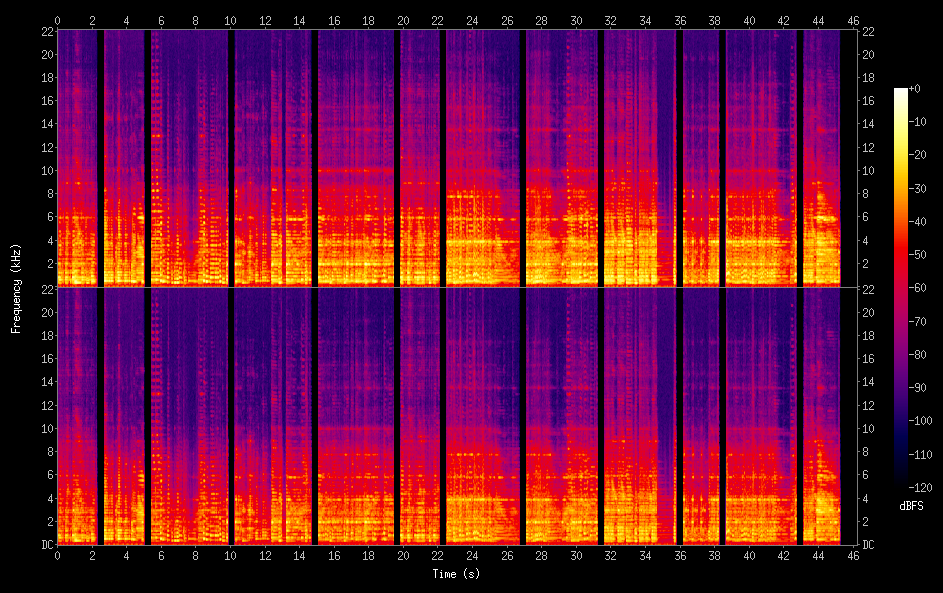Click the "Time (s)" axis title
Image resolution: width=943 pixels, height=593 pixels.
(x=456, y=574)
